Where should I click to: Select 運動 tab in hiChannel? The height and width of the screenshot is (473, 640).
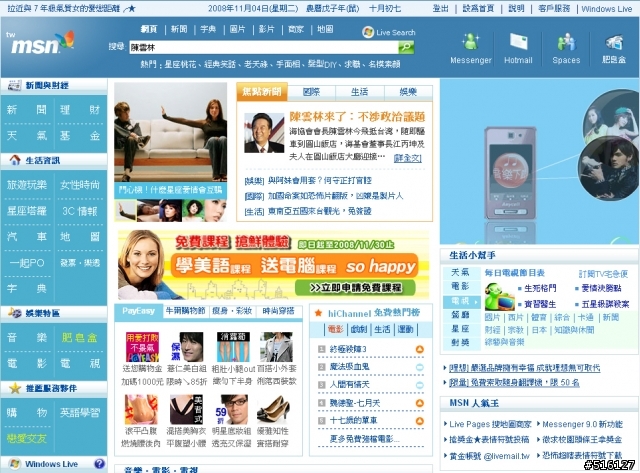pos(405,329)
